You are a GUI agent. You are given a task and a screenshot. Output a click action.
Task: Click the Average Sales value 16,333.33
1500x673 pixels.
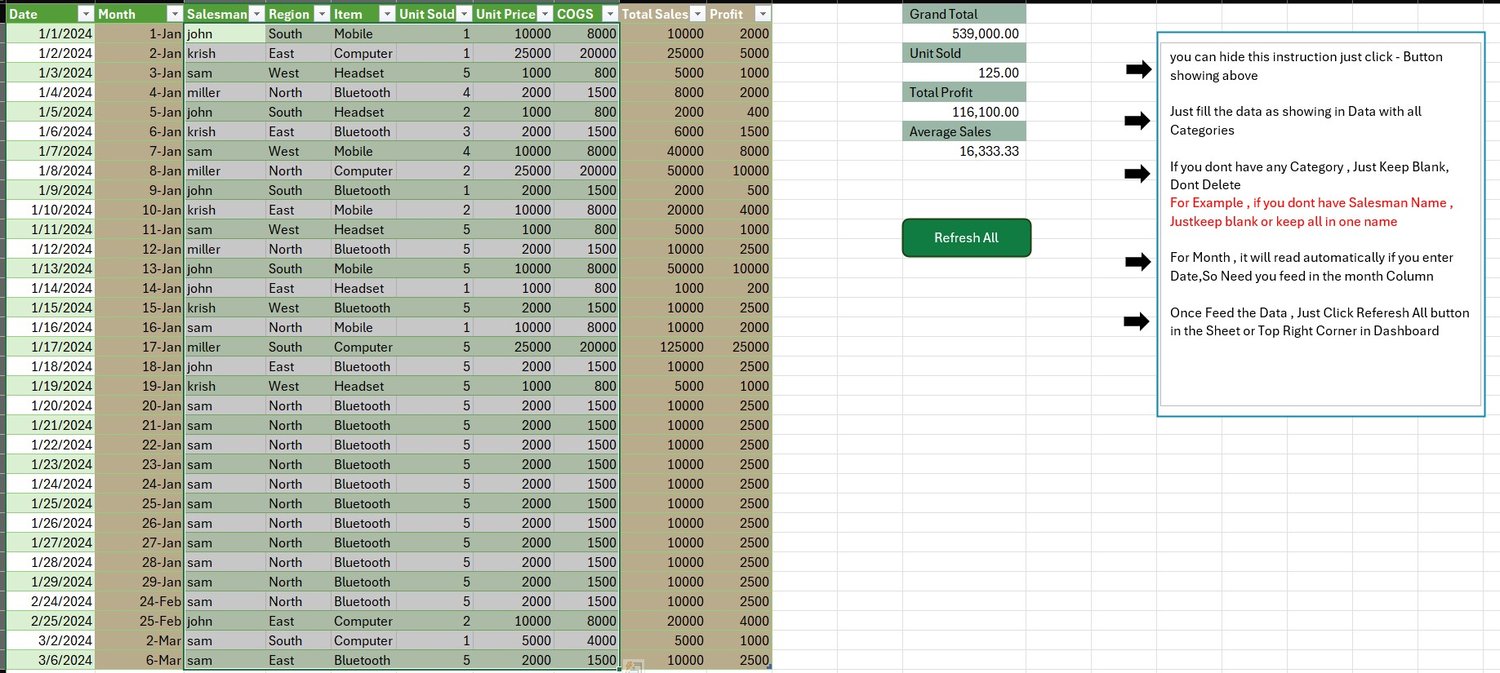[964, 151]
